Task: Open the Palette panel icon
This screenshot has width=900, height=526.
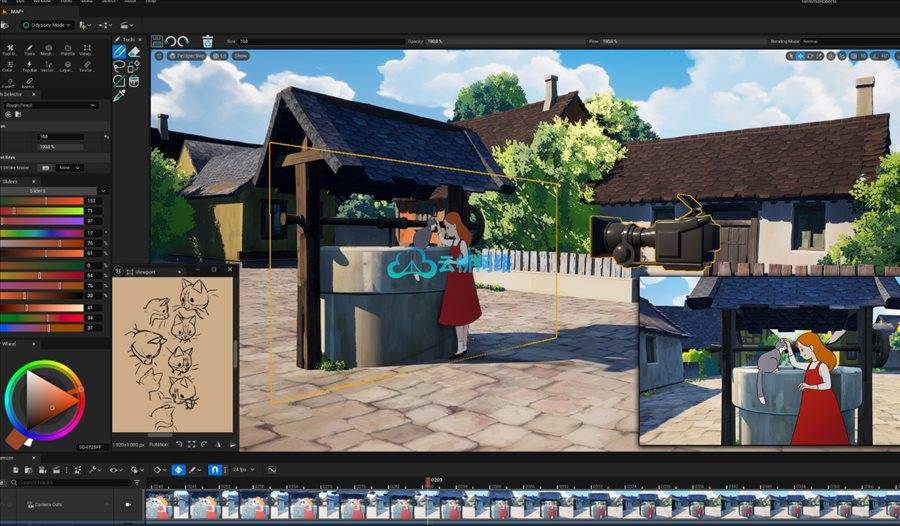Action: click(x=68, y=50)
